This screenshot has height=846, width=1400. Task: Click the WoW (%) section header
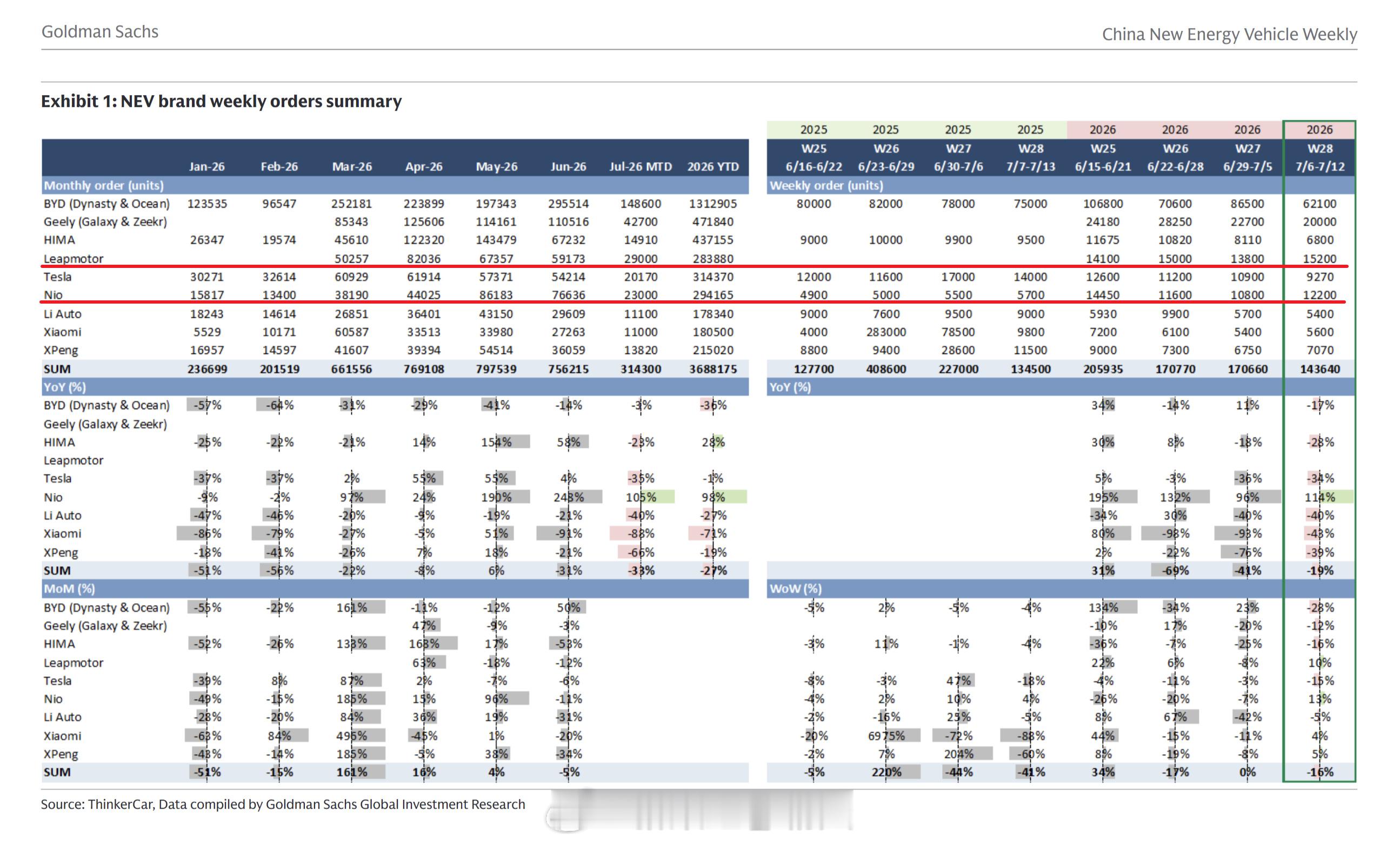[795, 588]
